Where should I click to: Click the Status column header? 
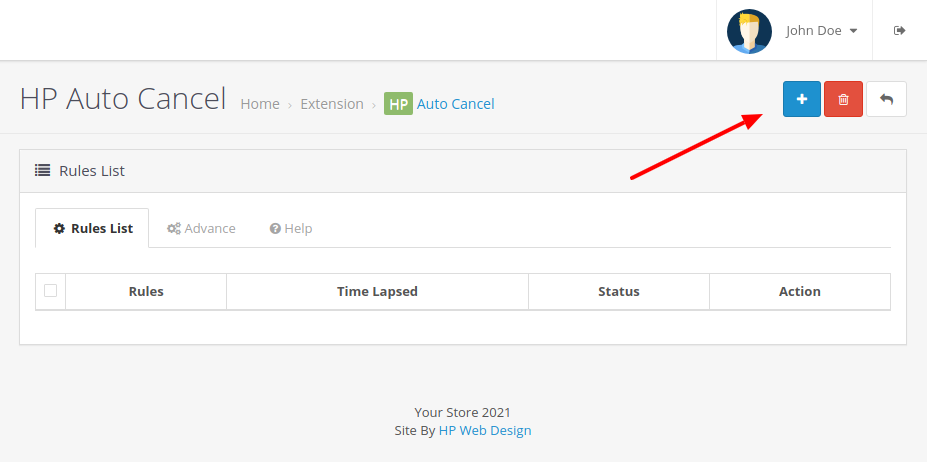[618, 292]
